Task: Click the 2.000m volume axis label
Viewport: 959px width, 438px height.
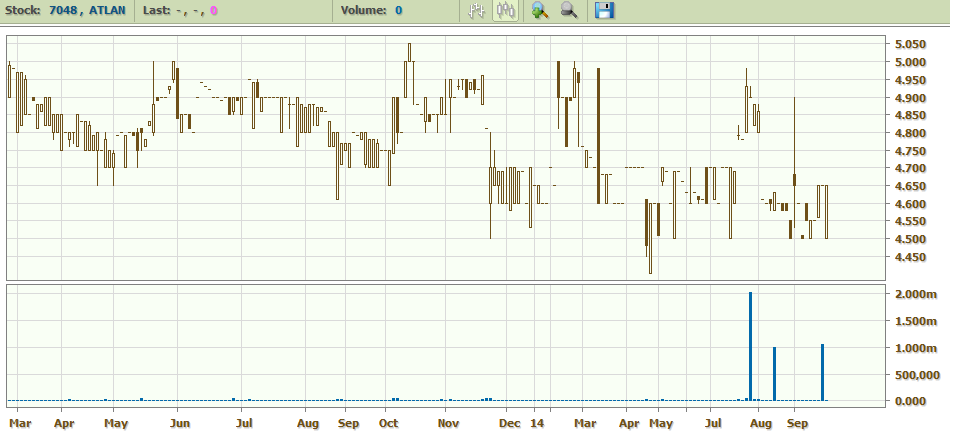Action: [915, 294]
